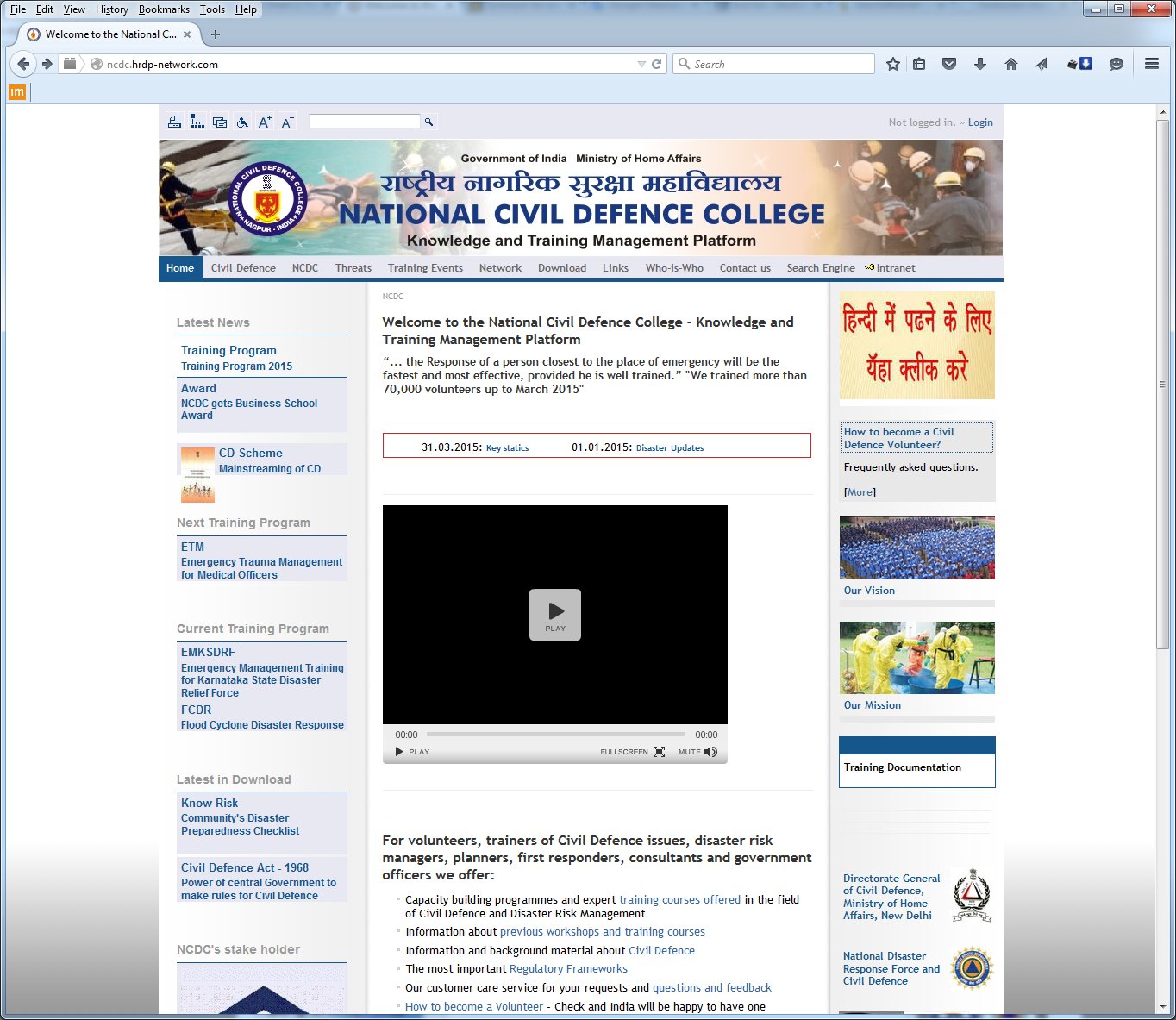Open the Download navigation item

[x=562, y=268]
